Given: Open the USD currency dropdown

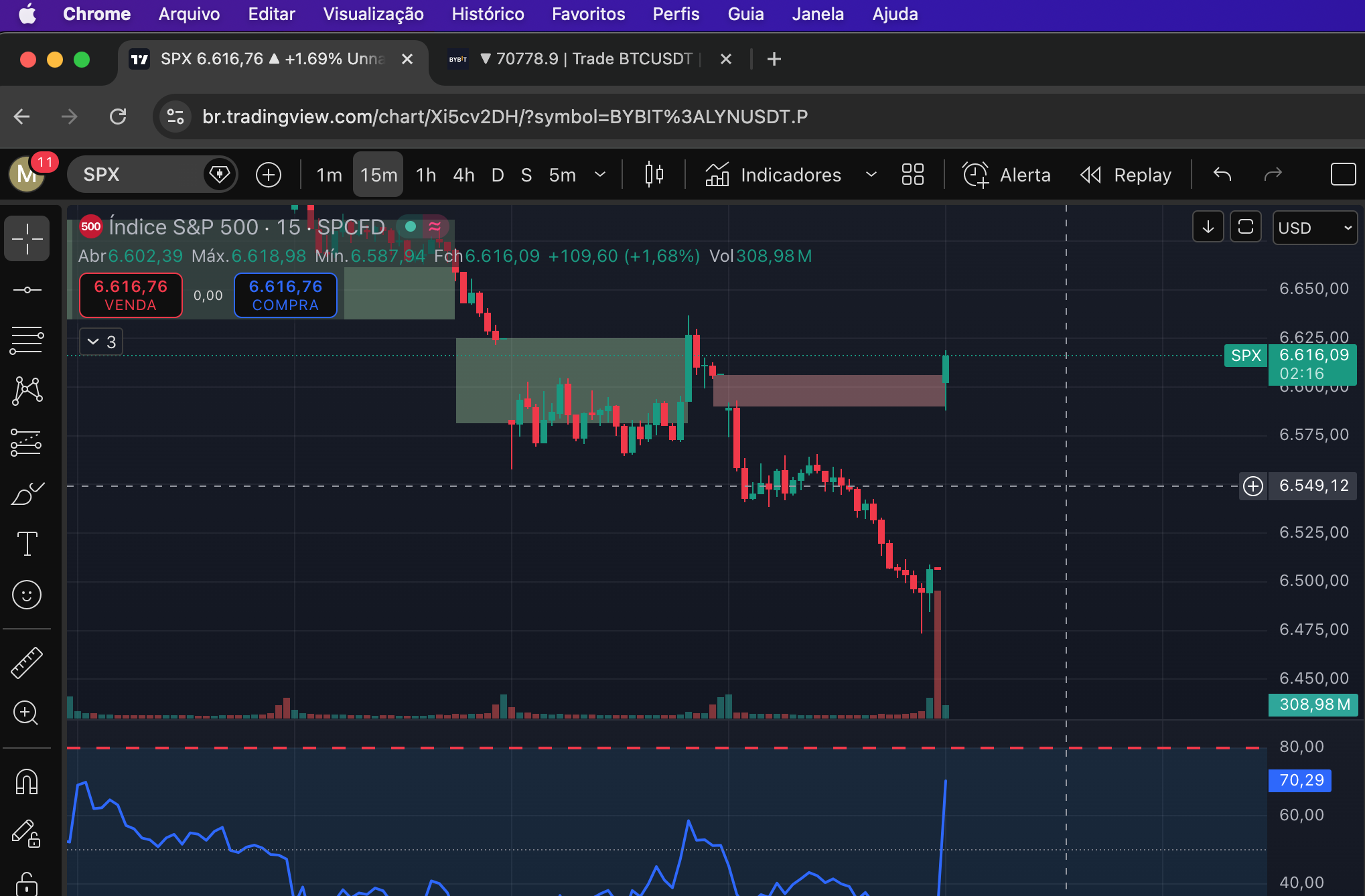Looking at the screenshot, I should point(1314,228).
